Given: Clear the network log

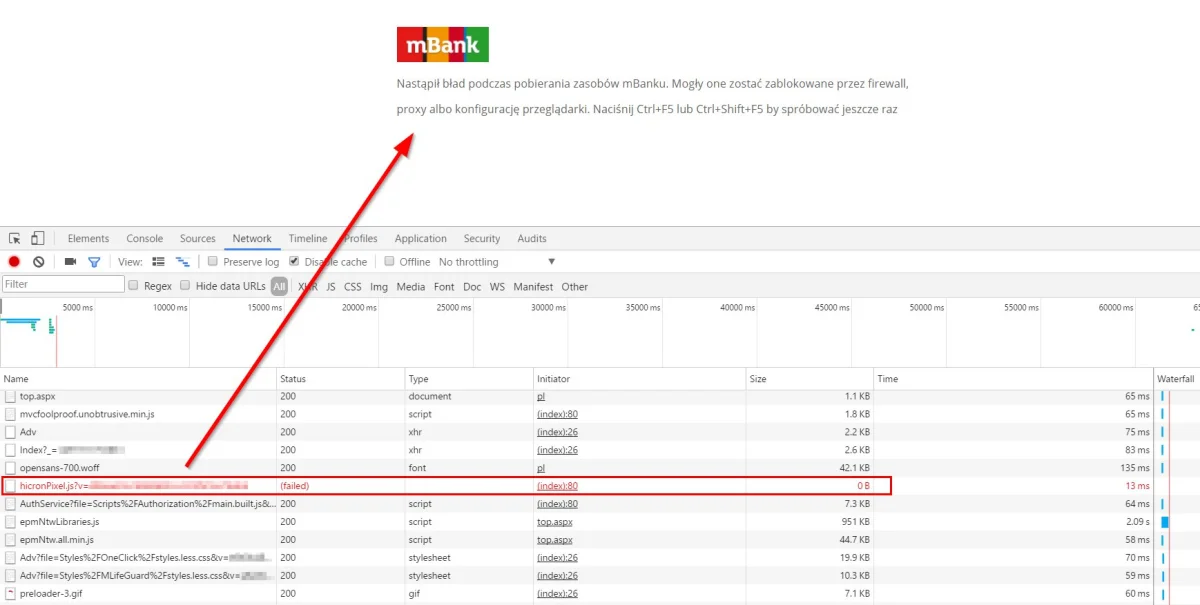Looking at the screenshot, I should [x=38, y=262].
